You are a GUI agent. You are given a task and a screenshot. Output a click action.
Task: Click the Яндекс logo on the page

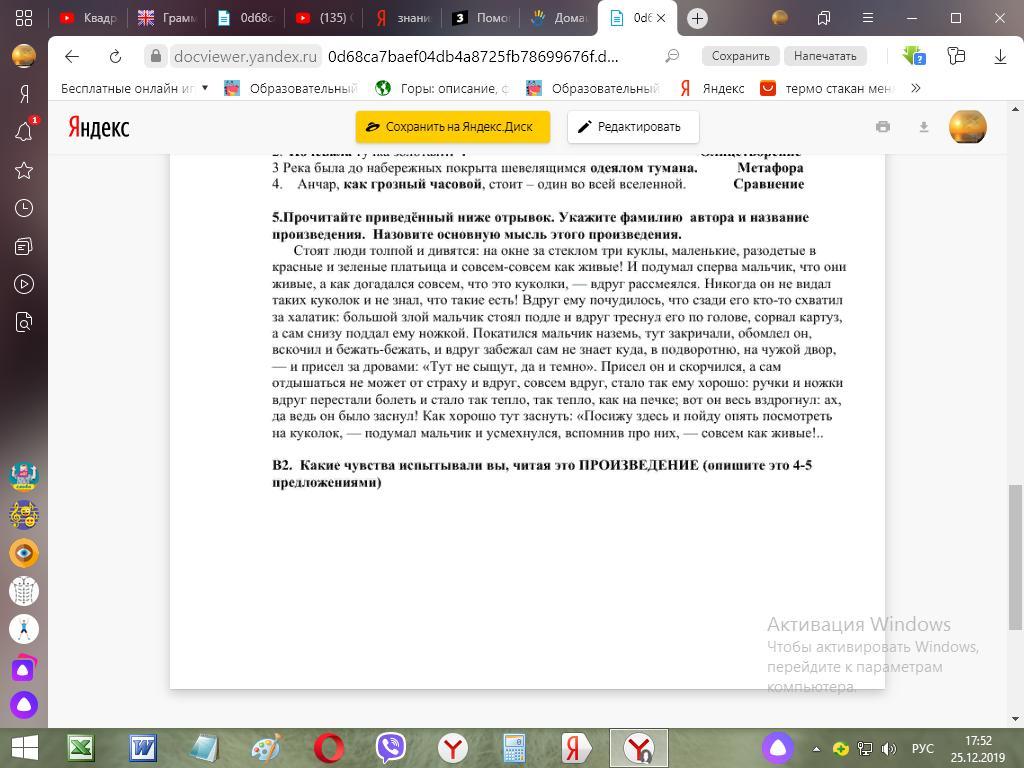tap(99, 127)
